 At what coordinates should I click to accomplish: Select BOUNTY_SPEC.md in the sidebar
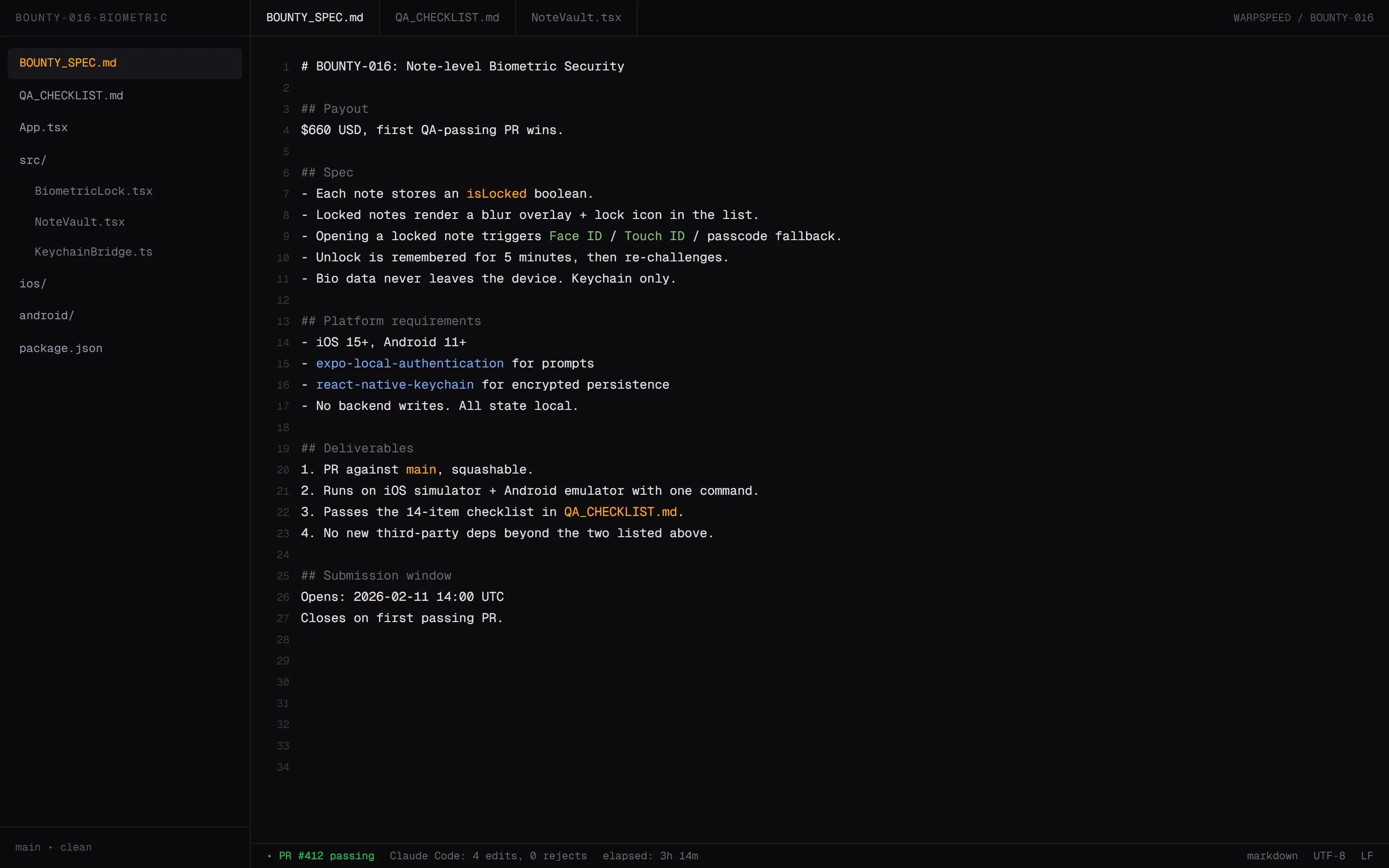pyautogui.click(x=68, y=63)
